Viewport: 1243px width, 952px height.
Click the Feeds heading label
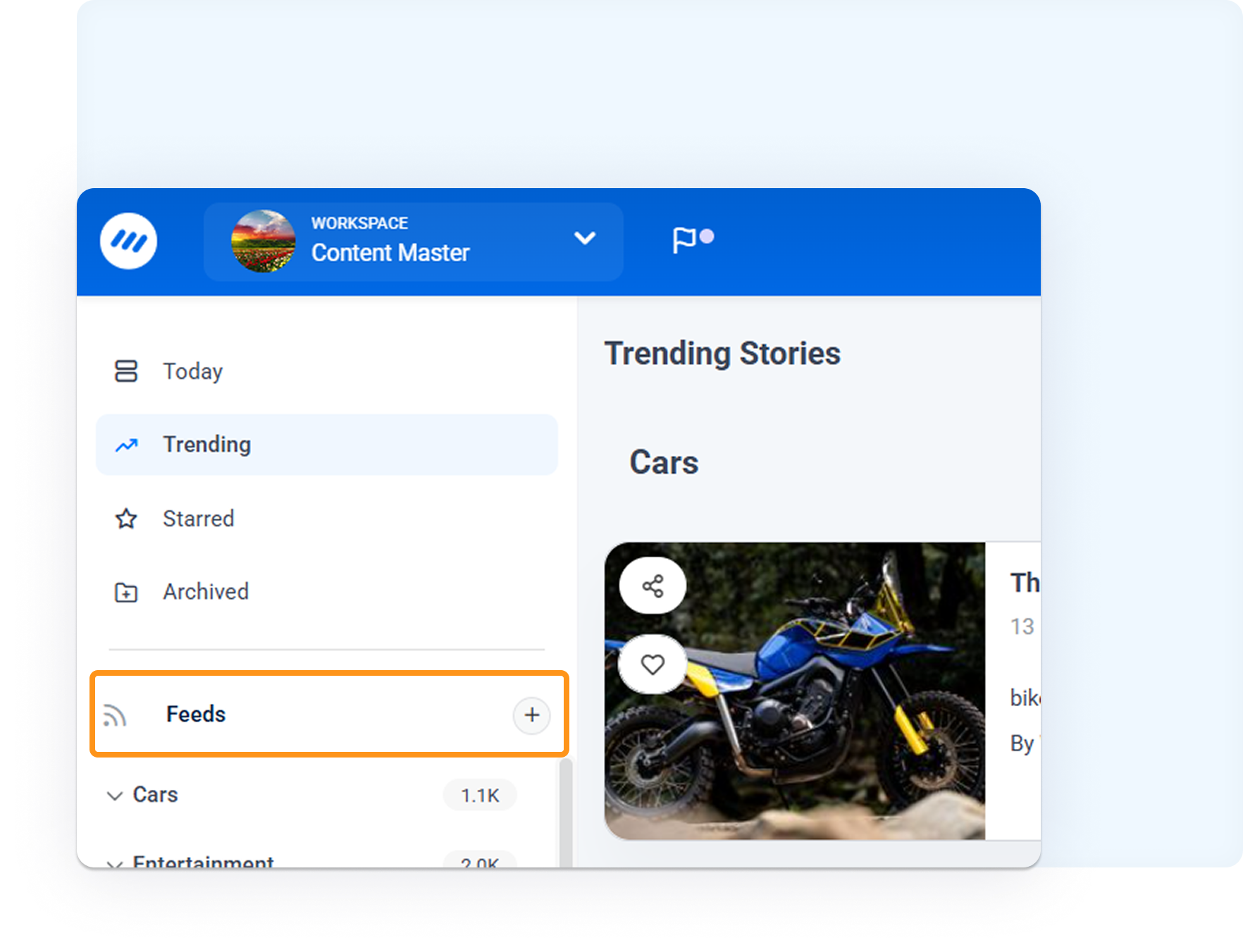coord(196,714)
